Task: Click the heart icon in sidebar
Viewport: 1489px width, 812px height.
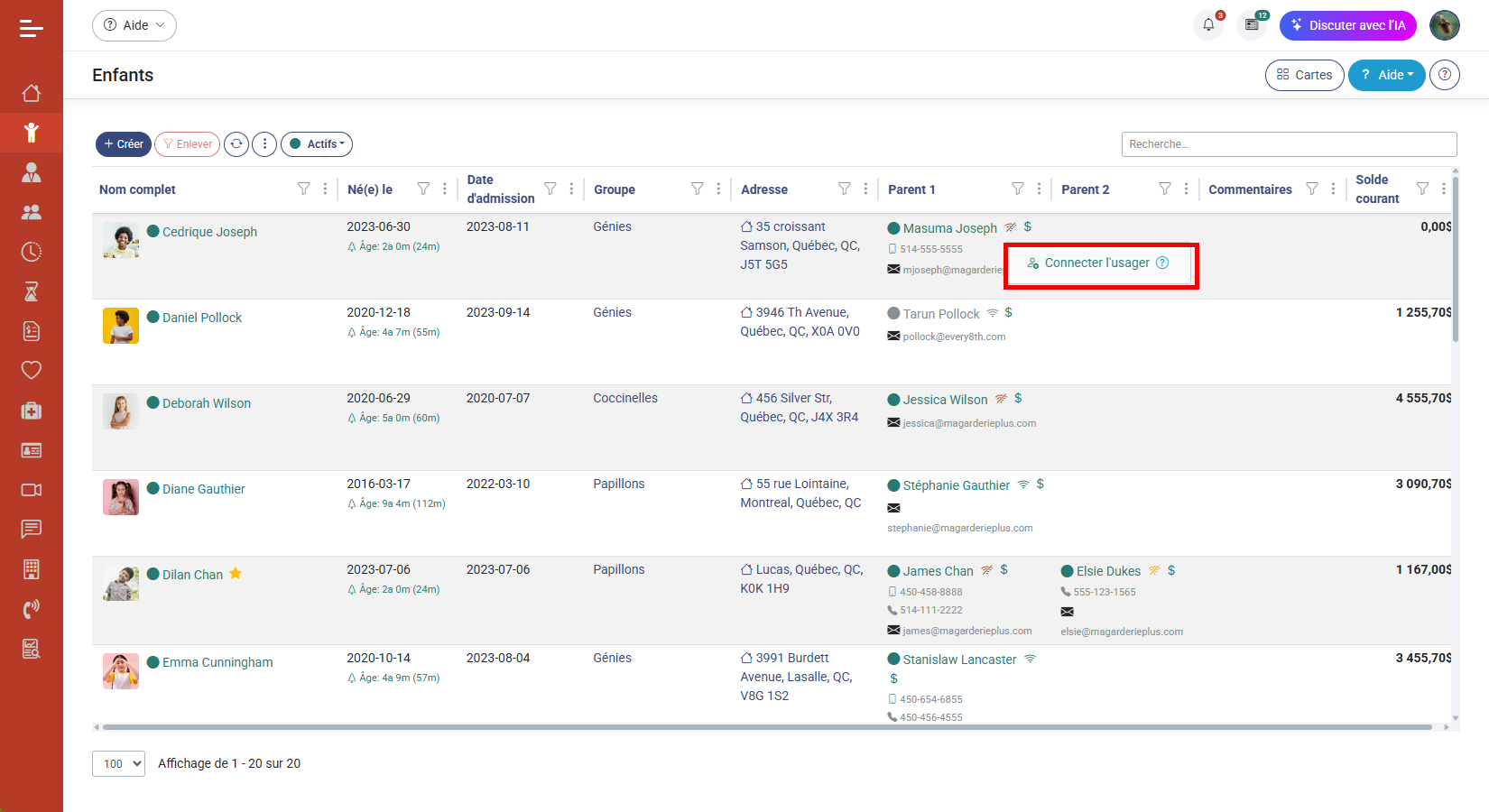Action: [32, 371]
